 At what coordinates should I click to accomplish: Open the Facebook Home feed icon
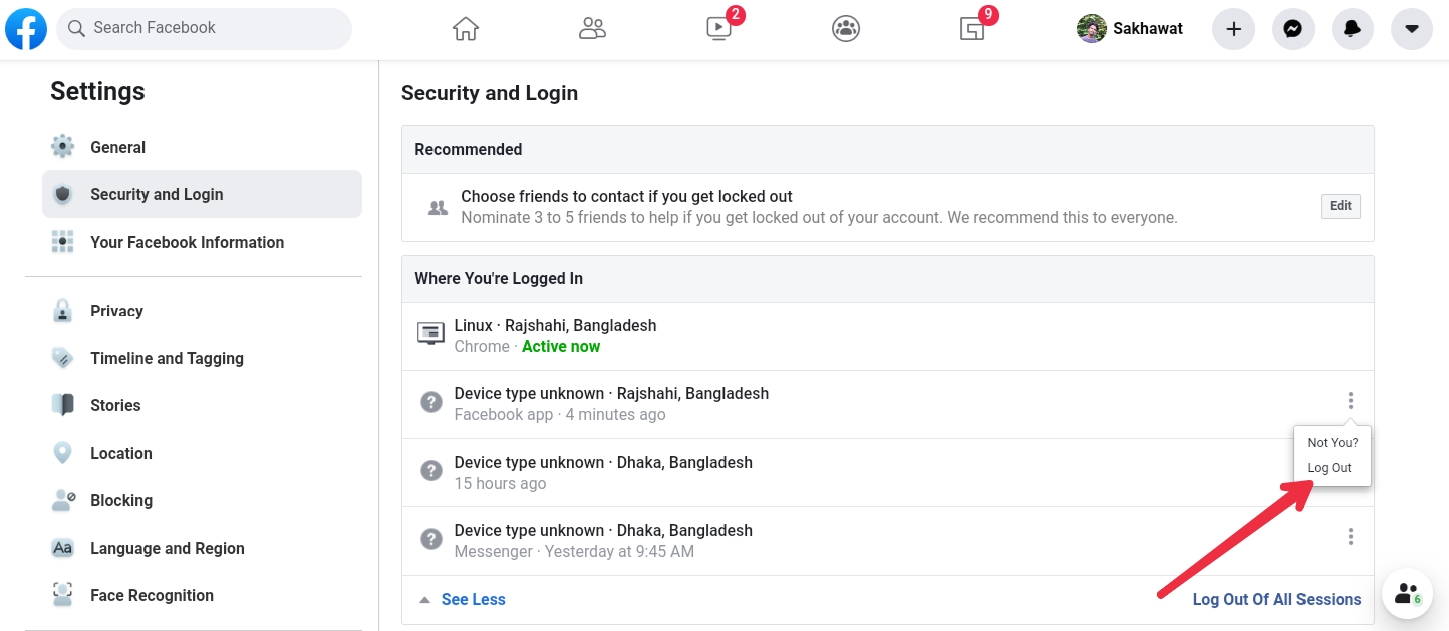tap(466, 29)
